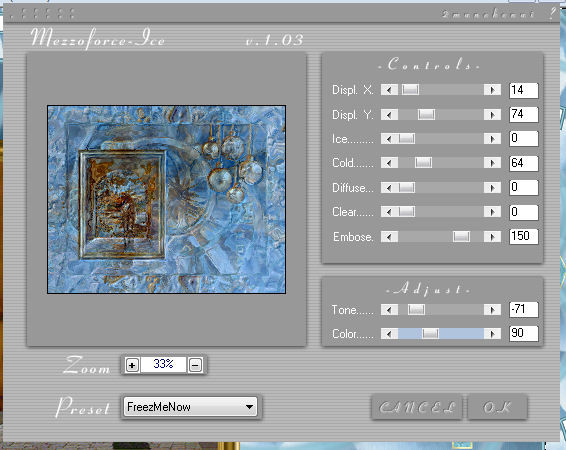Increase Ice value with right arrow
The width and height of the screenshot is (566, 450).
(x=492, y=139)
